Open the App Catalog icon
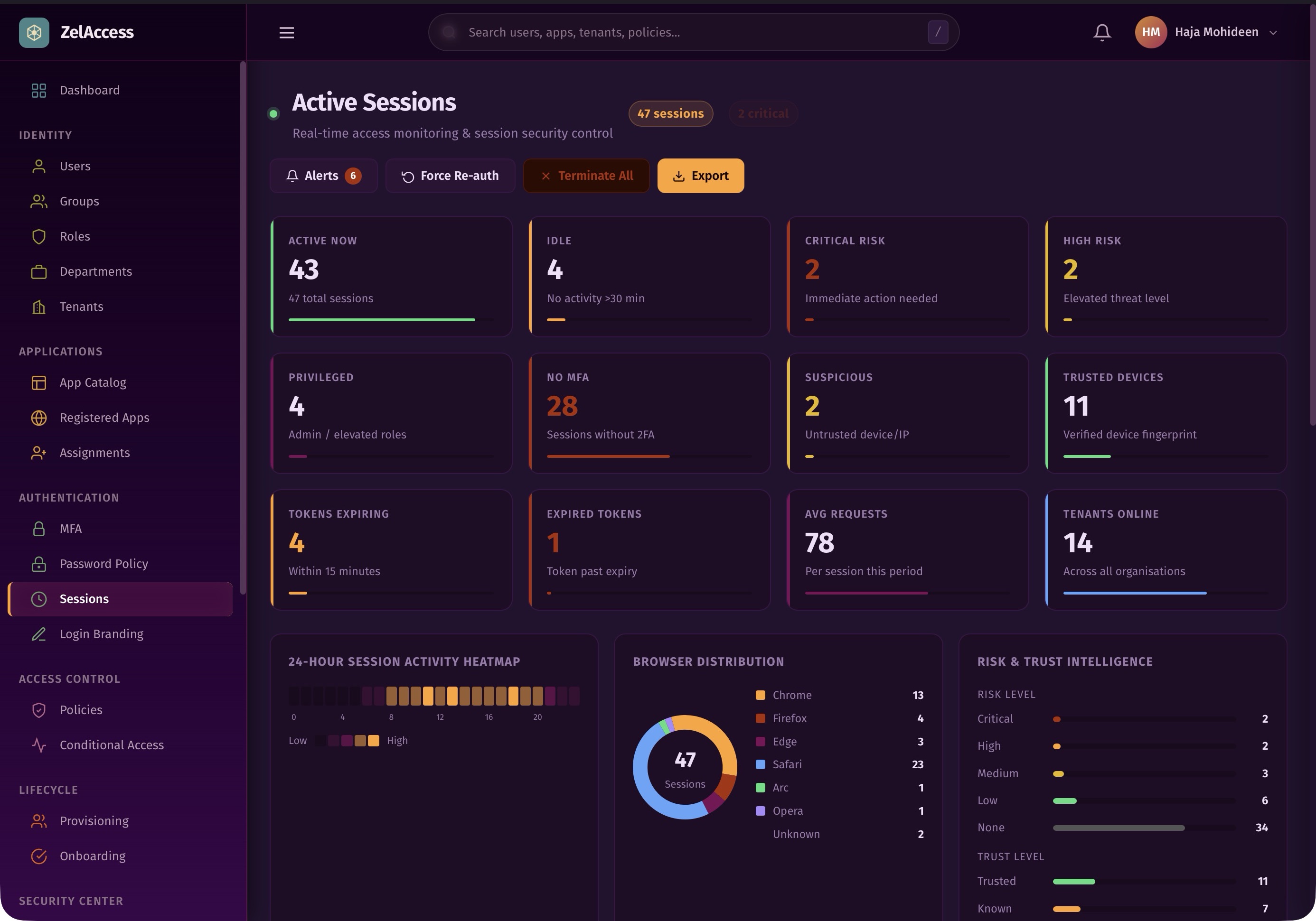The height and width of the screenshot is (921, 1316). pyautogui.click(x=38, y=382)
